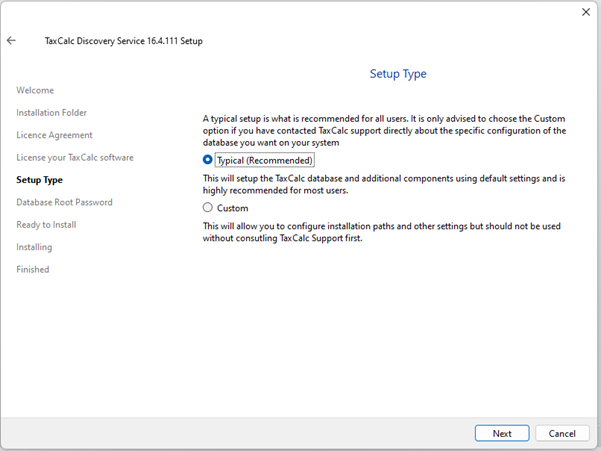Jump to Database Root Password step

coord(64,202)
